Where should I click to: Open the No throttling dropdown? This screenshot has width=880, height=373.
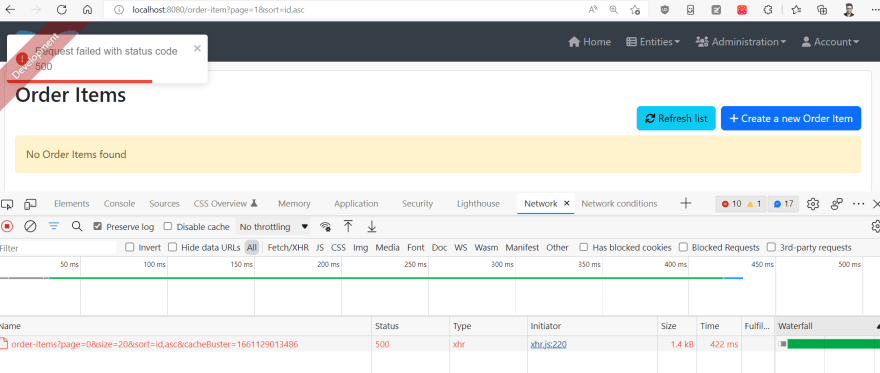point(273,227)
